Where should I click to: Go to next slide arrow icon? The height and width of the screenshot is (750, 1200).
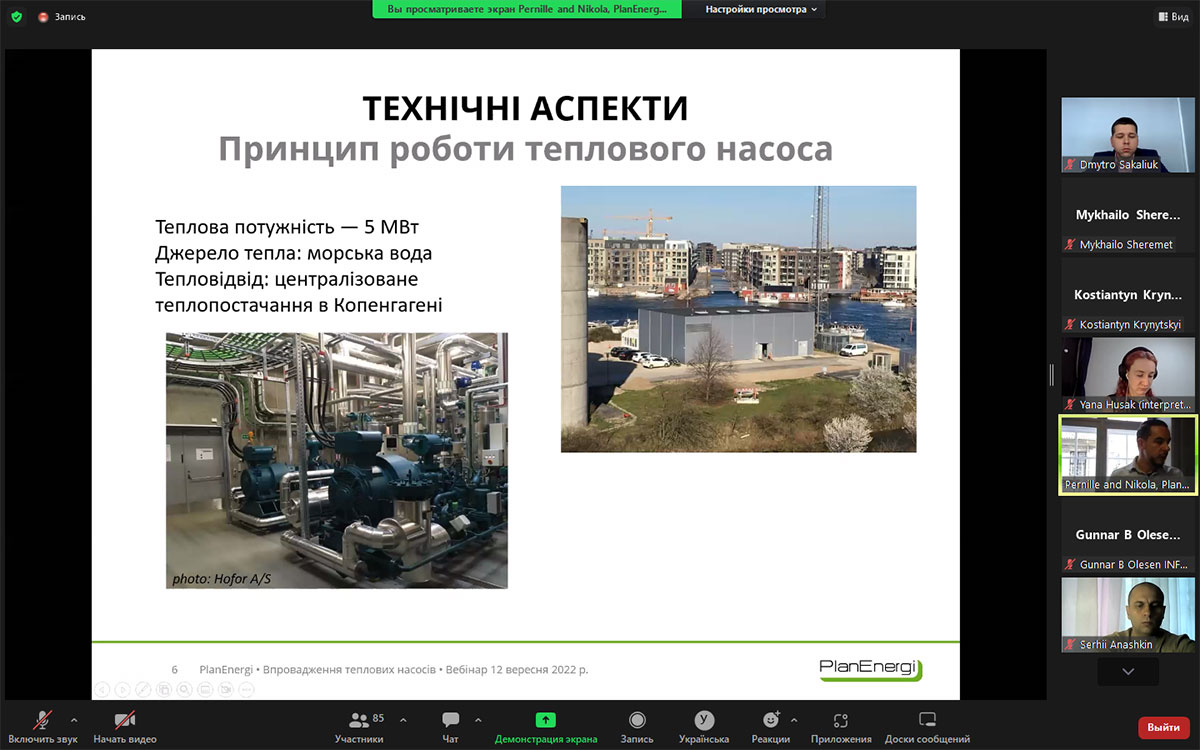[x=122, y=689]
